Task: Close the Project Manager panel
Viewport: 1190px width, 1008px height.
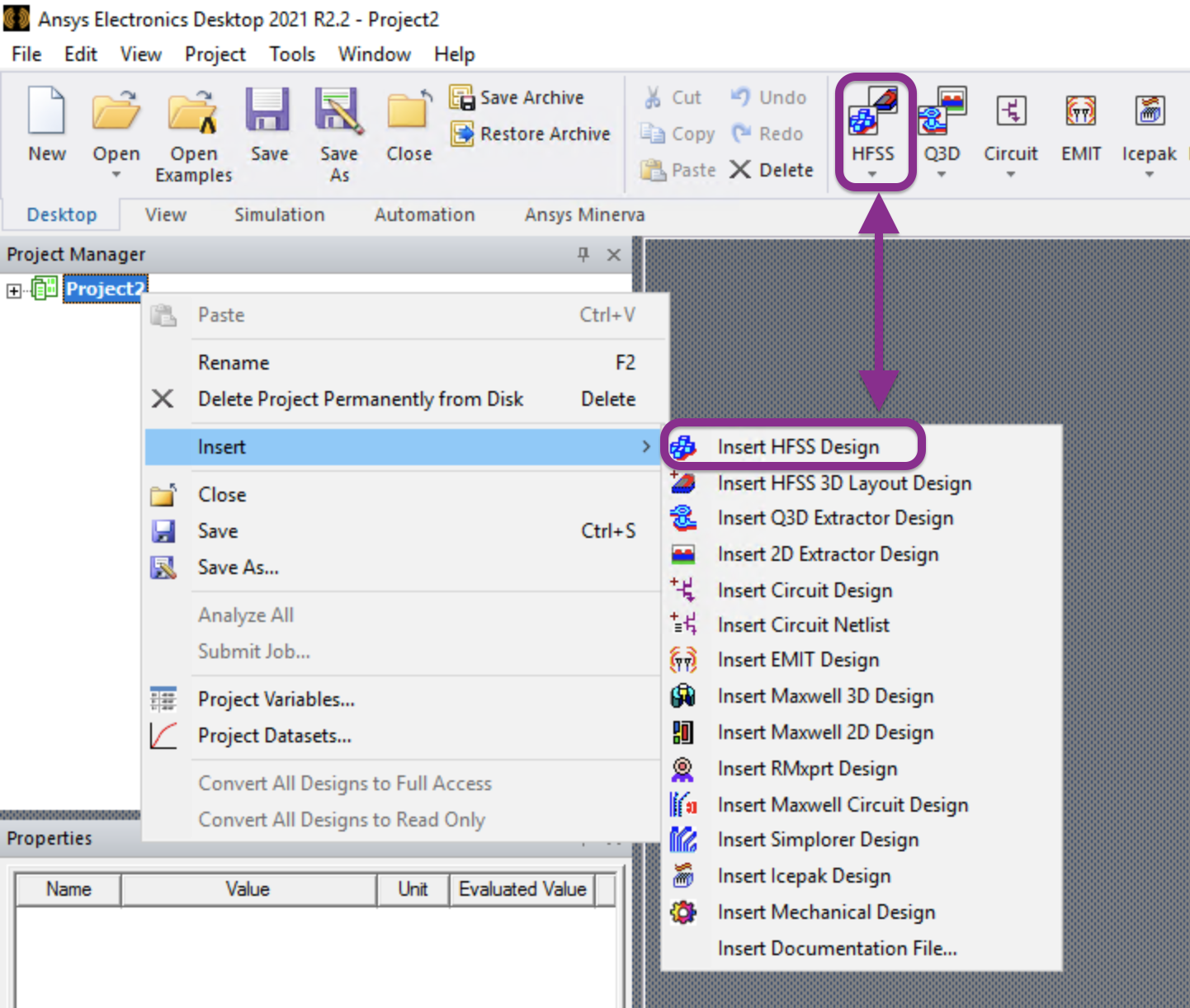Action: click(614, 254)
